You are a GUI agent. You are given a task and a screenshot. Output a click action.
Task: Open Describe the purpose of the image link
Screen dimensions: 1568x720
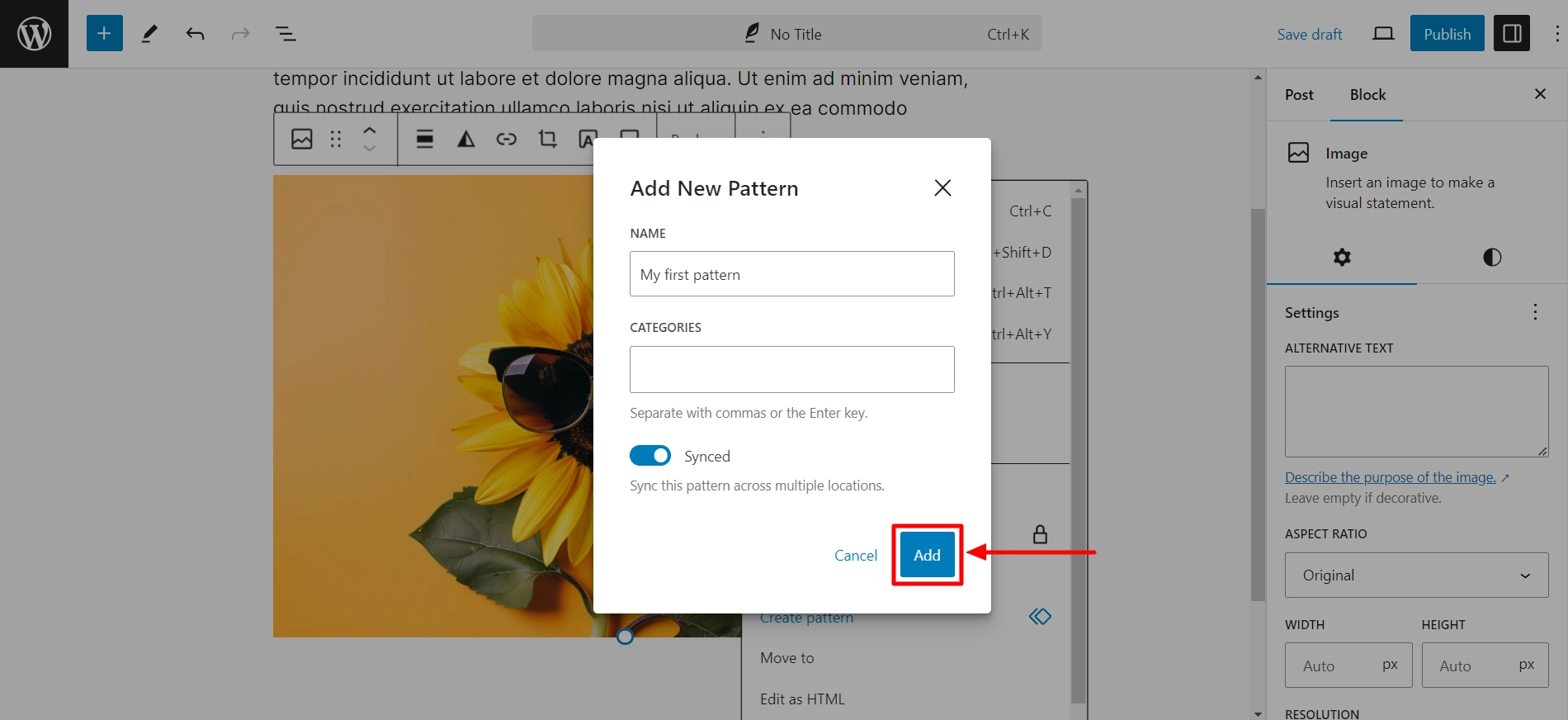pos(1396,477)
